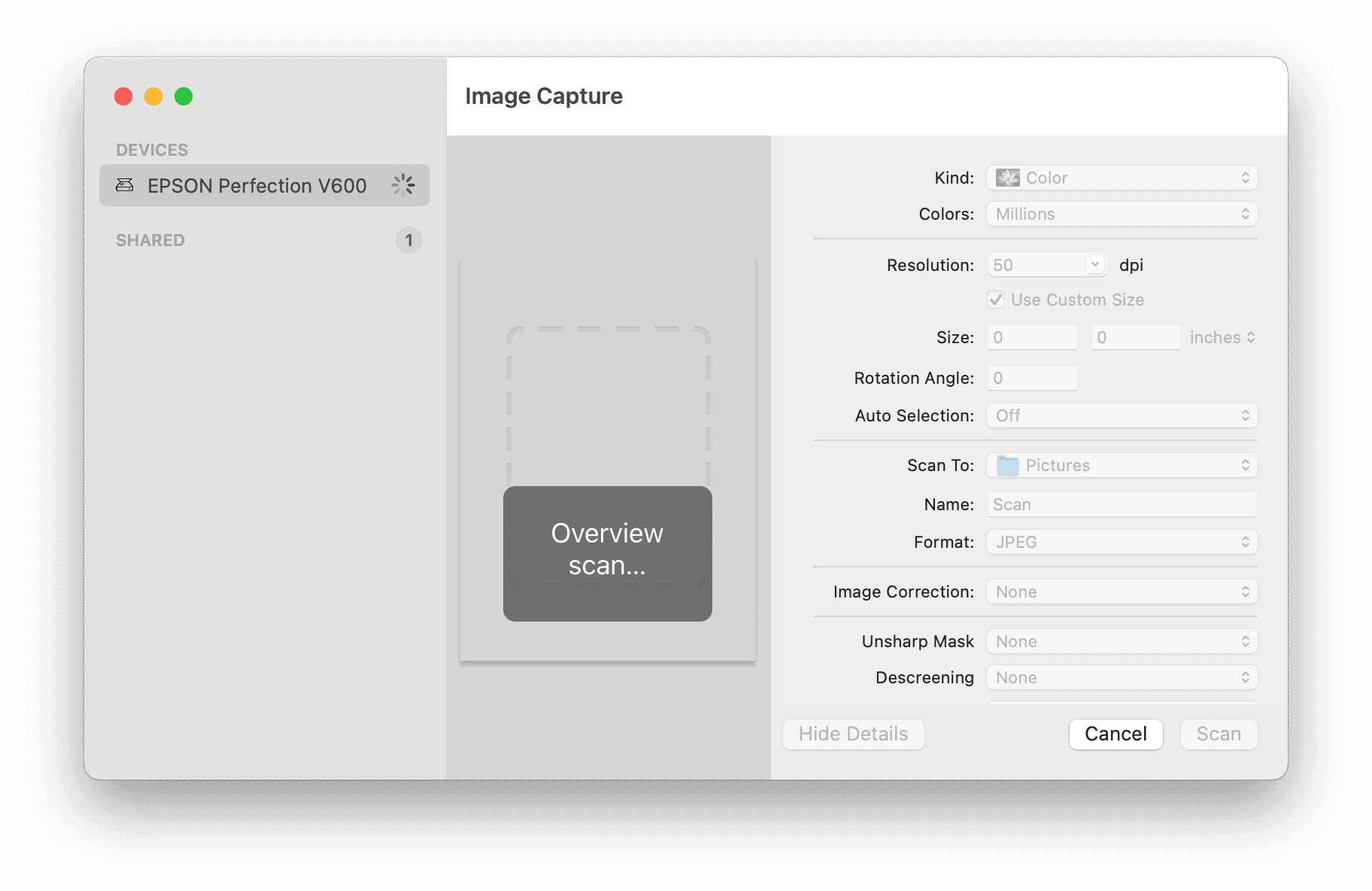Select the EPSON Perfection V600 scanner icon
The width and height of the screenshot is (1372, 891).
124,184
